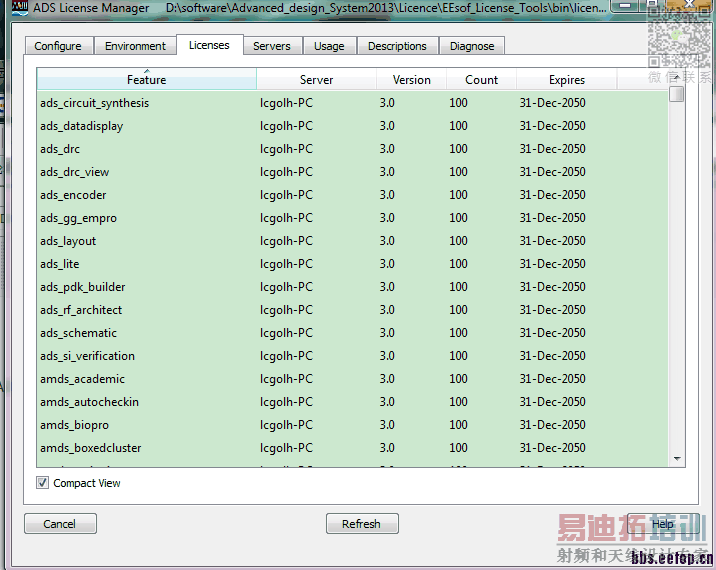Select the ads_layout feature
This screenshot has width=716, height=570.
(68, 241)
